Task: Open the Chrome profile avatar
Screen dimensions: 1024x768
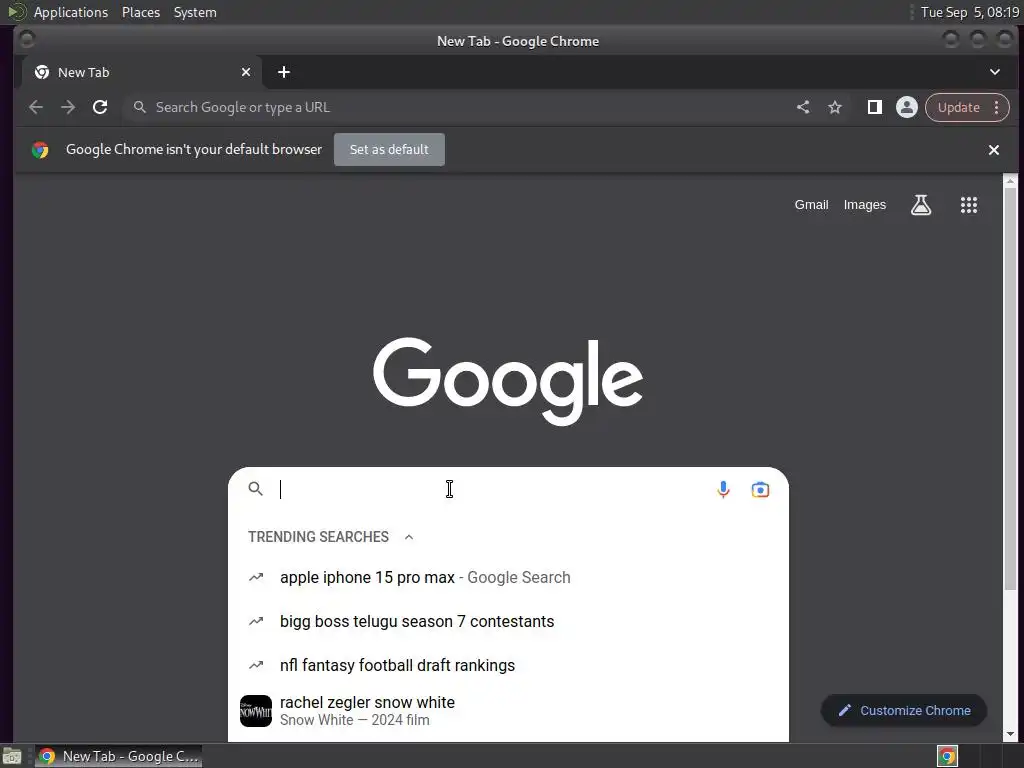Action: [906, 107]
